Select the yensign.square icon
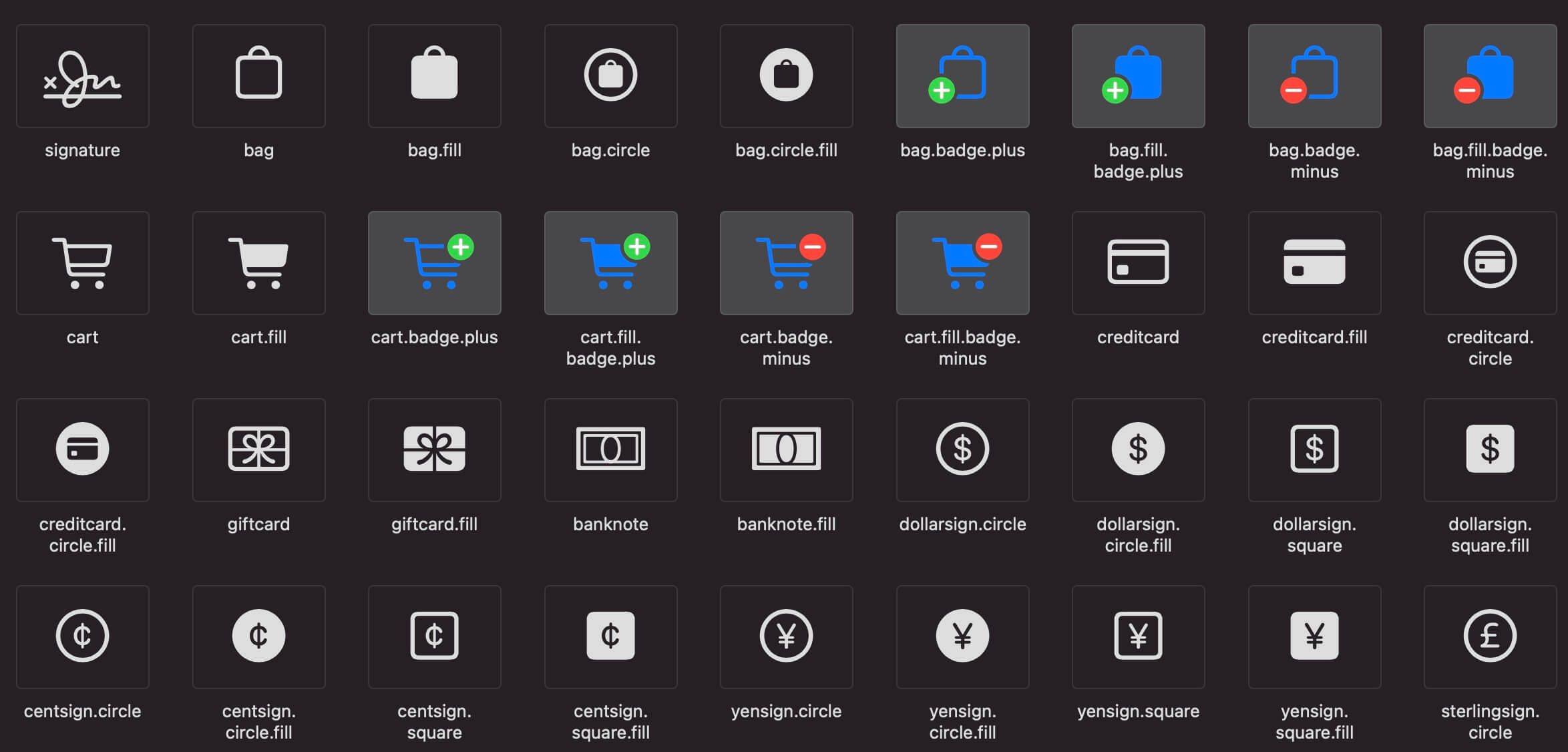This screenshot has height=752, width=1568. click(1138, 636)
